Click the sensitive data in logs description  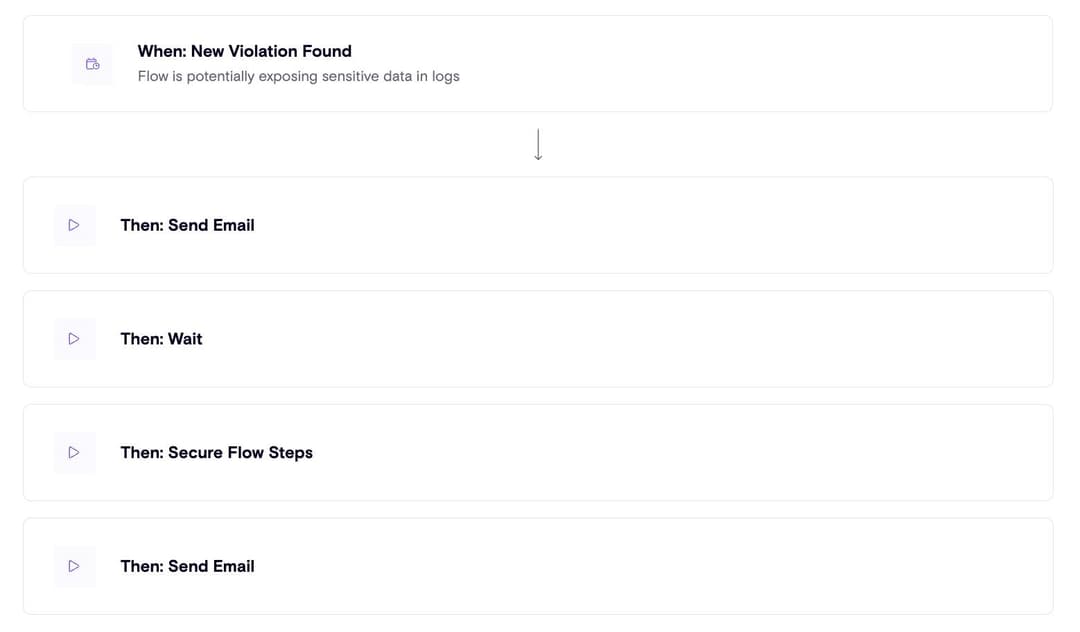click(298, 76)
